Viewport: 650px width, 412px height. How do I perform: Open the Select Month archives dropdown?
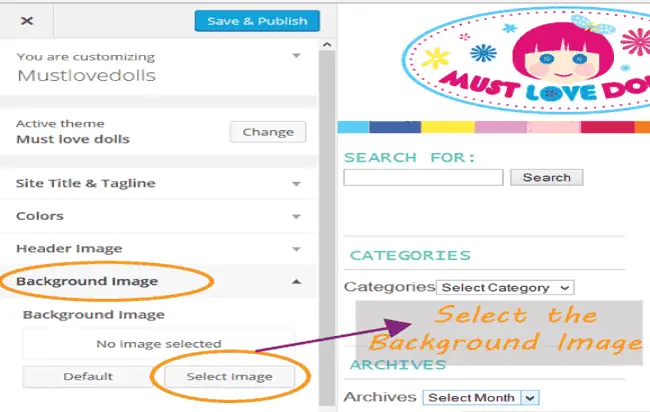pos(481,397)
